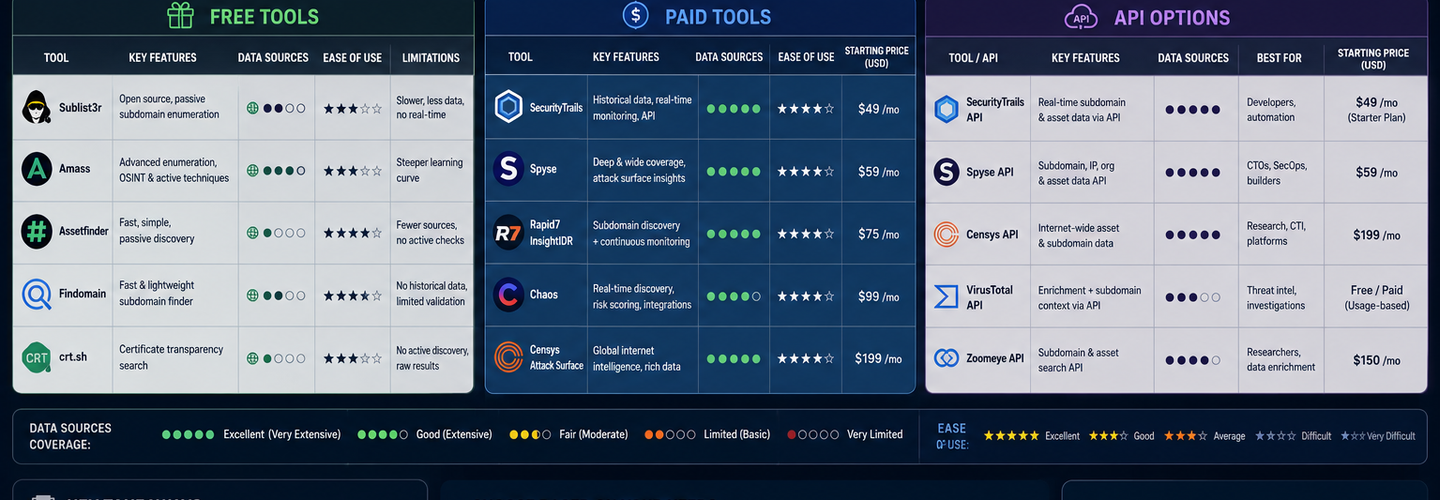Click the Censys API $199 /mo price
This screenshot has height=500, width=1440.
click(x=1375, y=235)
